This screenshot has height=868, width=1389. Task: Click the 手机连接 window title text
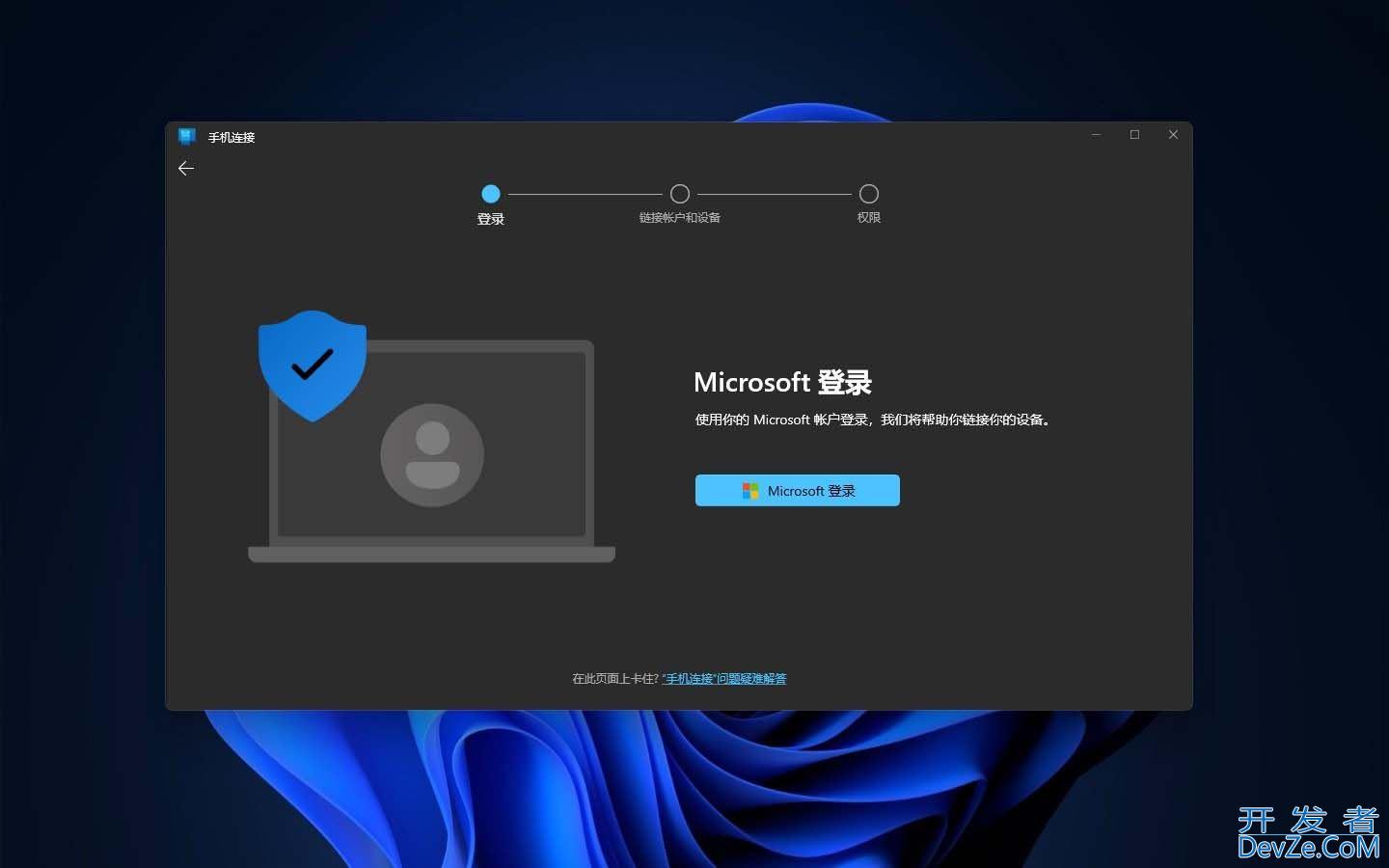[x=231, y=138]
